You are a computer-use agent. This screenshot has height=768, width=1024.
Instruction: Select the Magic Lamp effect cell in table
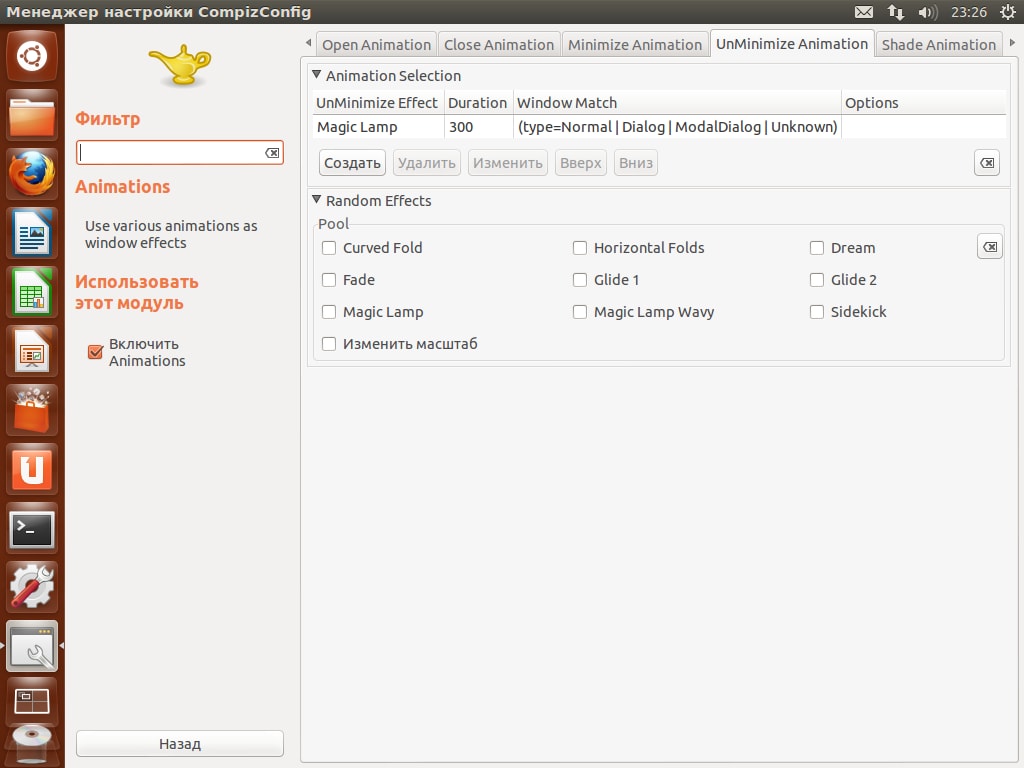click(x=378, y=127)
